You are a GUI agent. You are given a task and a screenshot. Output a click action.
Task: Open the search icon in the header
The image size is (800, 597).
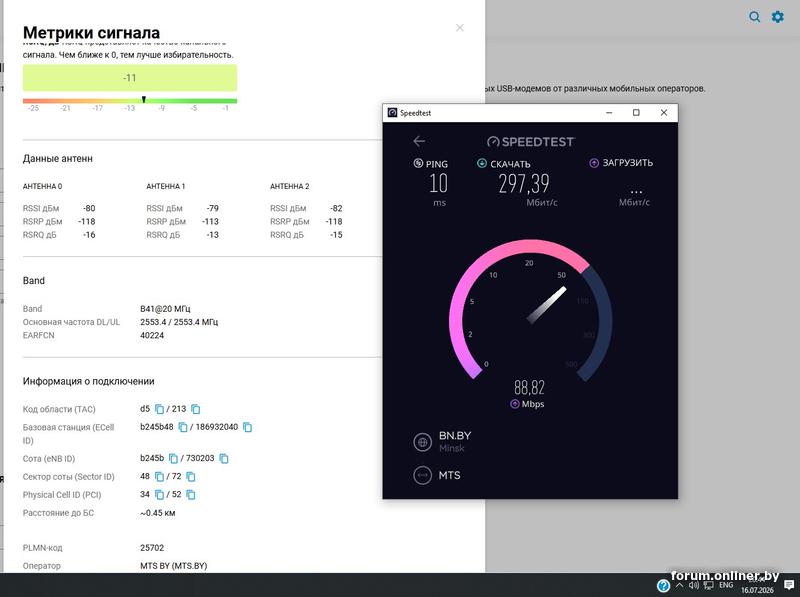pyautogui.click(x=755, y=17)
